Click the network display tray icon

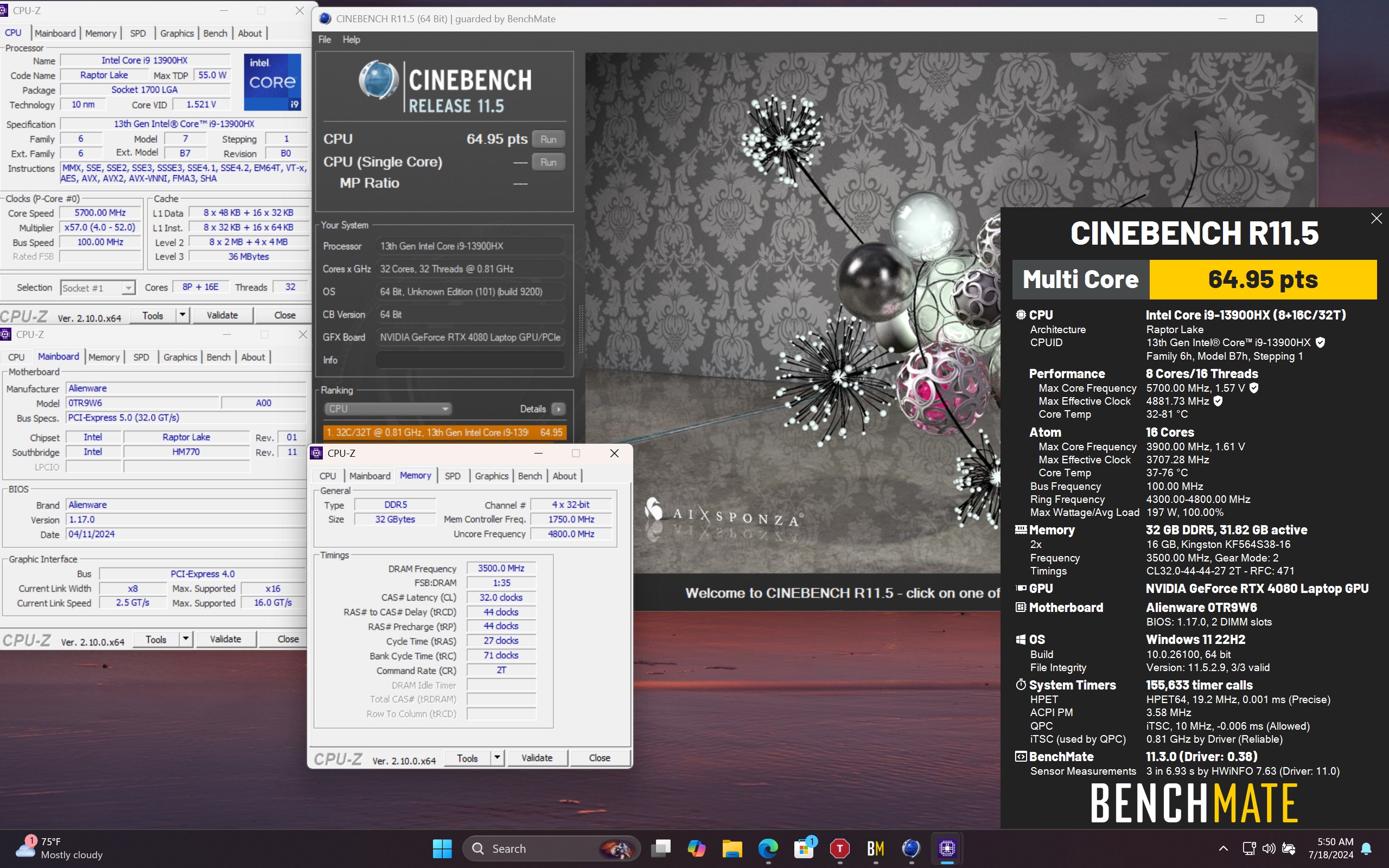coord(1248,848)
